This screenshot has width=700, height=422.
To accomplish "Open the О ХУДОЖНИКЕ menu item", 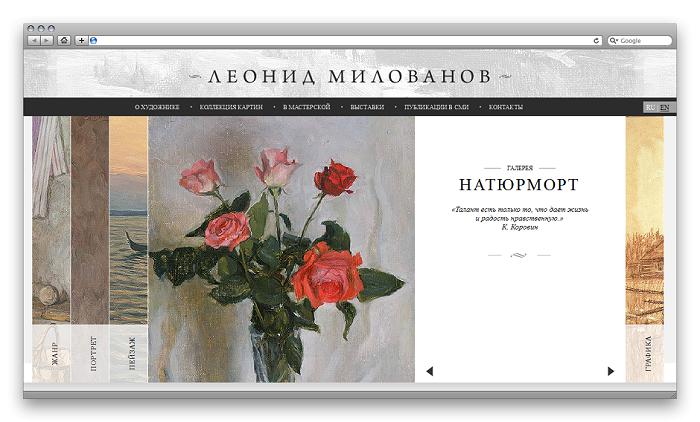I will (157, 107).
